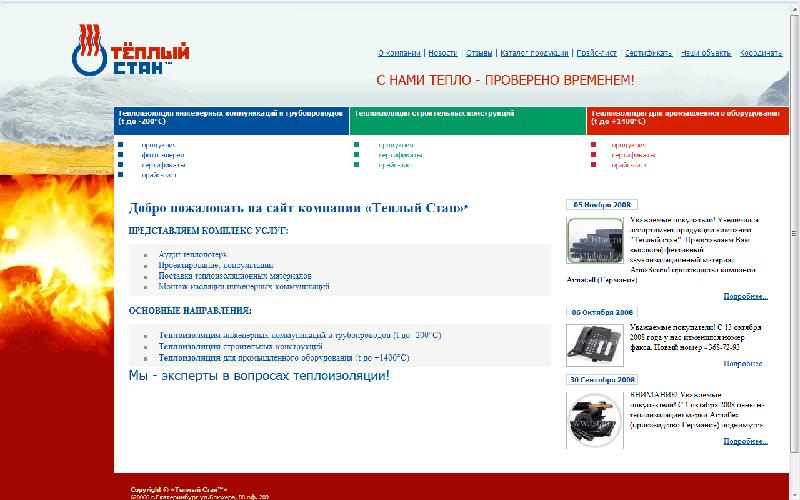The width and height of the screenshot is (800, 500).
Task: Open Отзывы in the top menu
Action: [x=479, y=53]
